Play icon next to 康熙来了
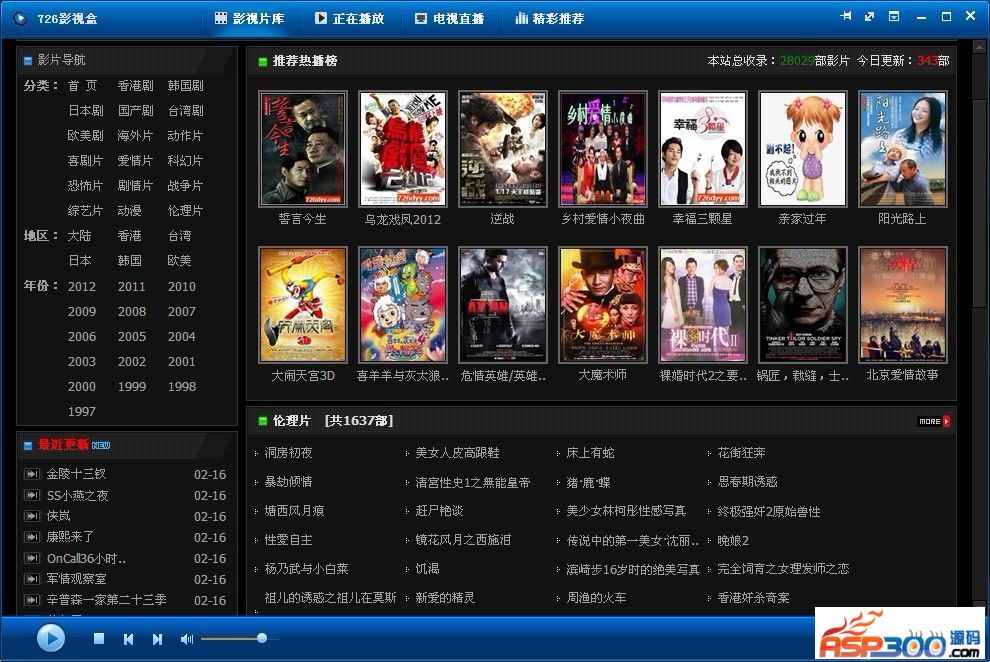The width and height of the screenshot is (990, 662). click(x=32, y=537)
